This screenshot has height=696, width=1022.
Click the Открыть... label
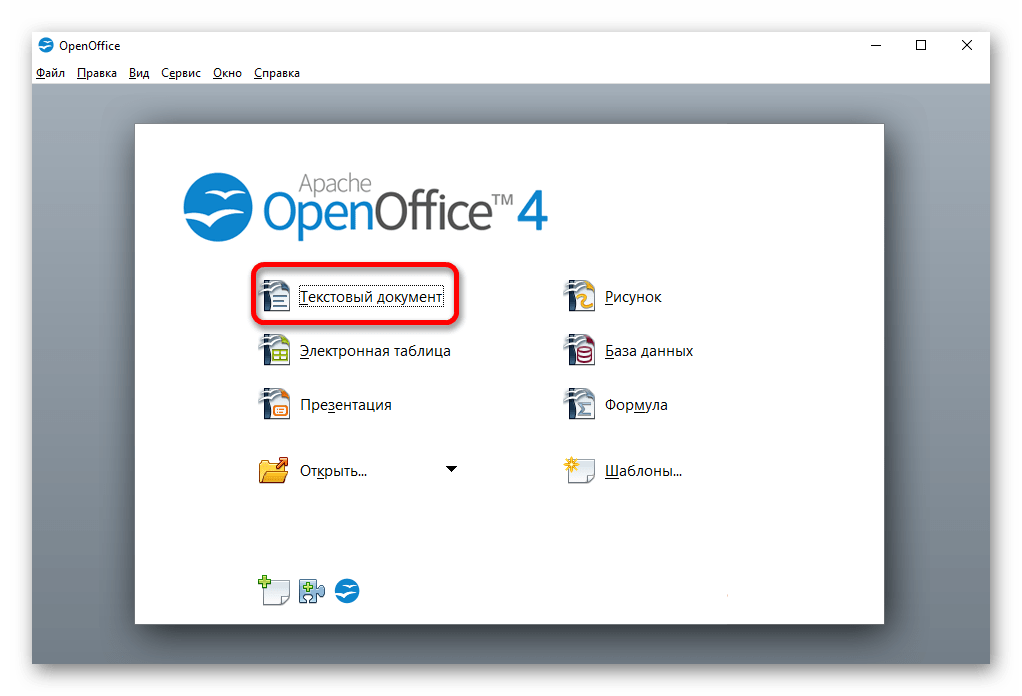tap(333, 471)
